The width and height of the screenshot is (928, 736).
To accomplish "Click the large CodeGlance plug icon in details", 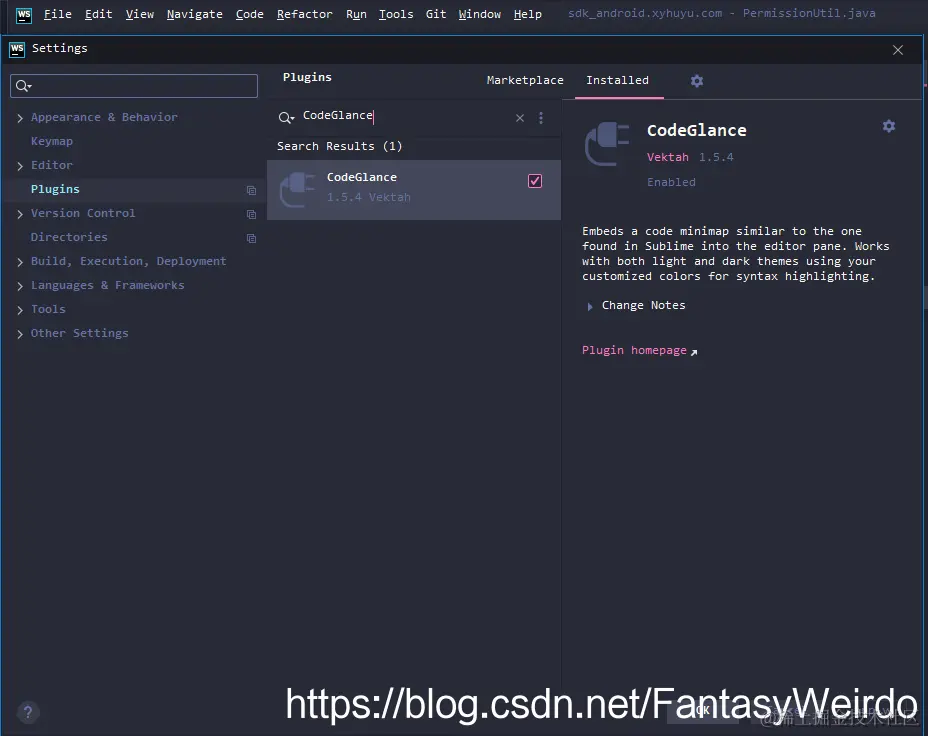I will pos(607,143).
